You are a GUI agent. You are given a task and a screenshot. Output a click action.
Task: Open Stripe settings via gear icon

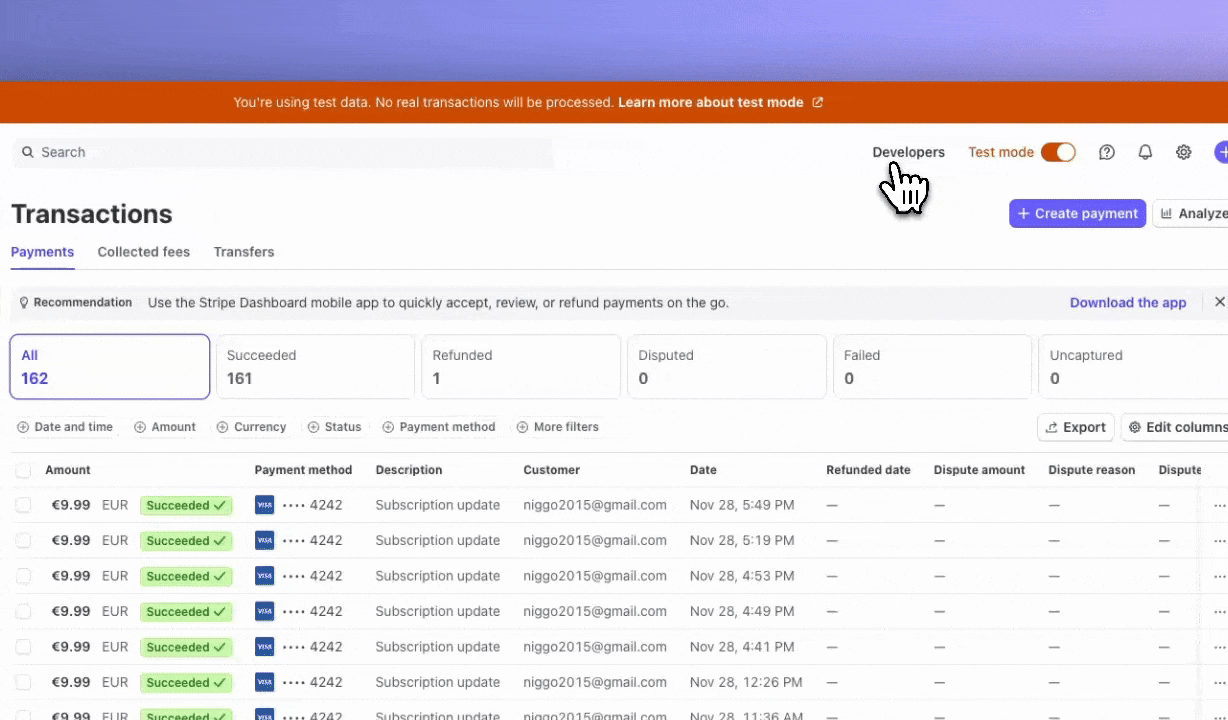click(1183, 152)
